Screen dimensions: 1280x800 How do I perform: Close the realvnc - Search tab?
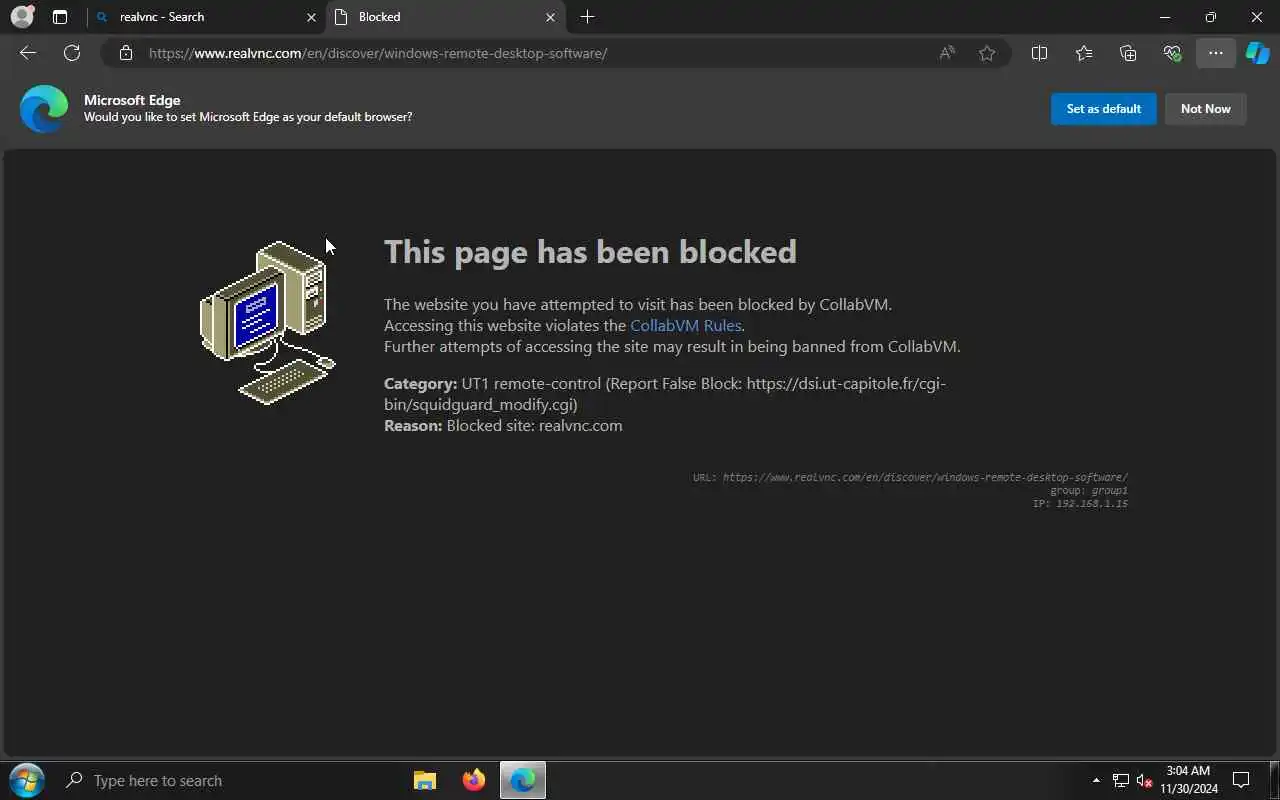[311, 17]
